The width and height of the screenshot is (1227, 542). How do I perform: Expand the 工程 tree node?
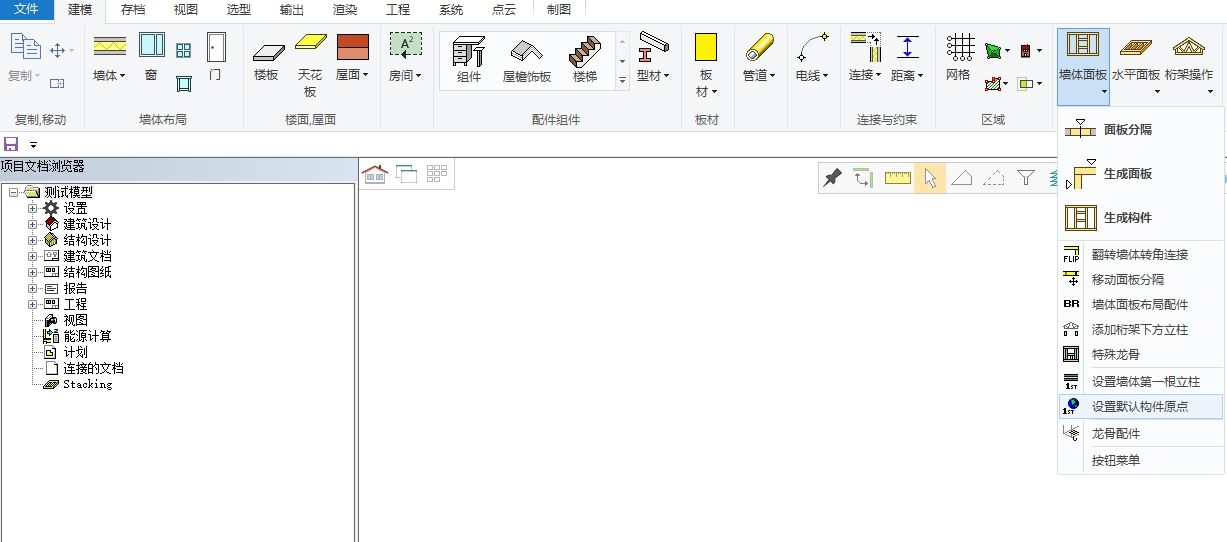(x=33, y=304)
